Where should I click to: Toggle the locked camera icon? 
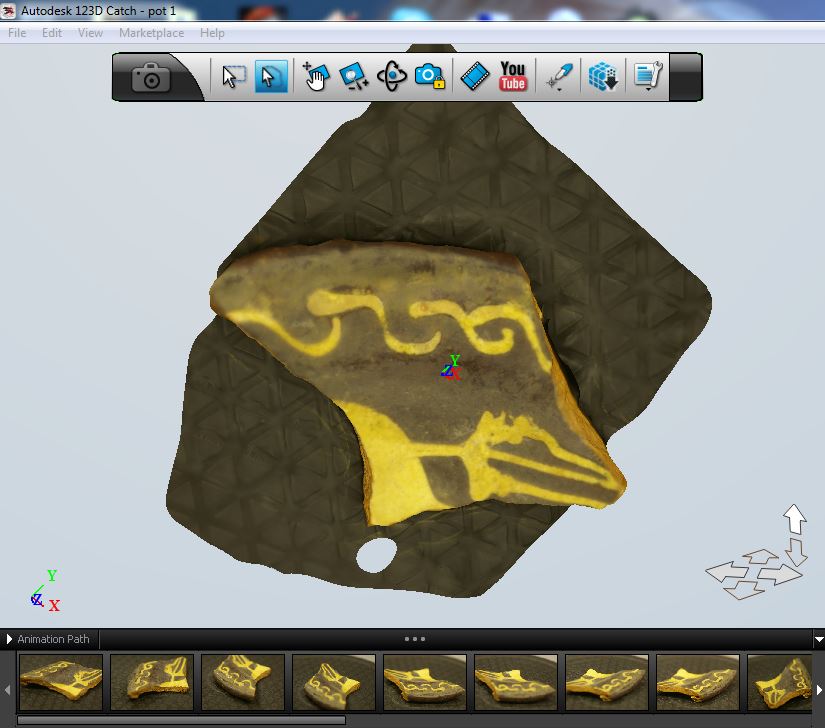pyautogui.click(x=429, y=77)
